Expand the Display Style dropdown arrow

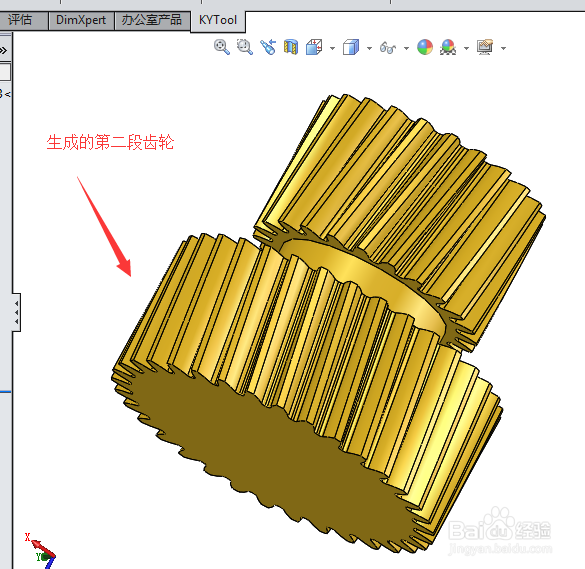[369, 48]
